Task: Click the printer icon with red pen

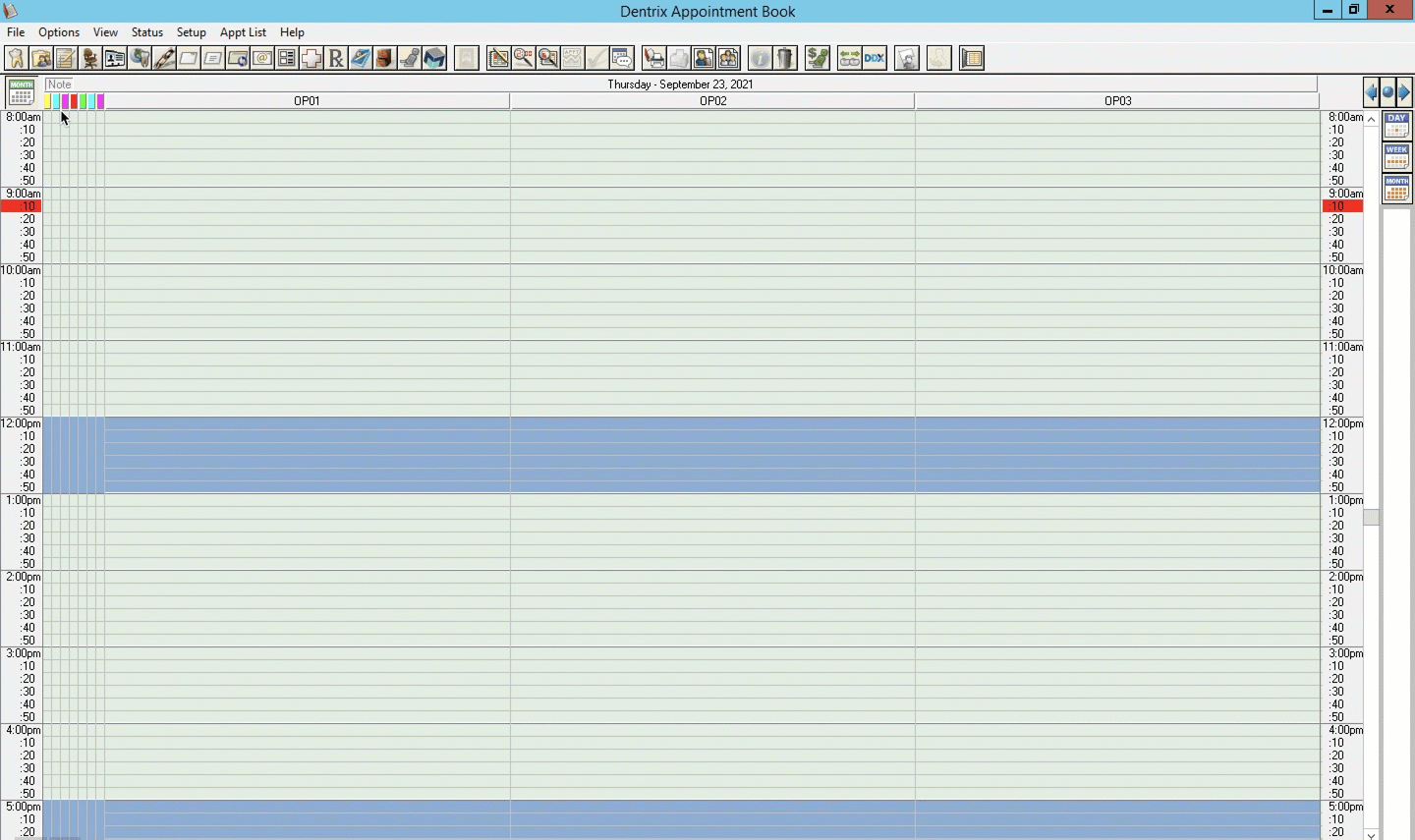Action: (654, 59)
